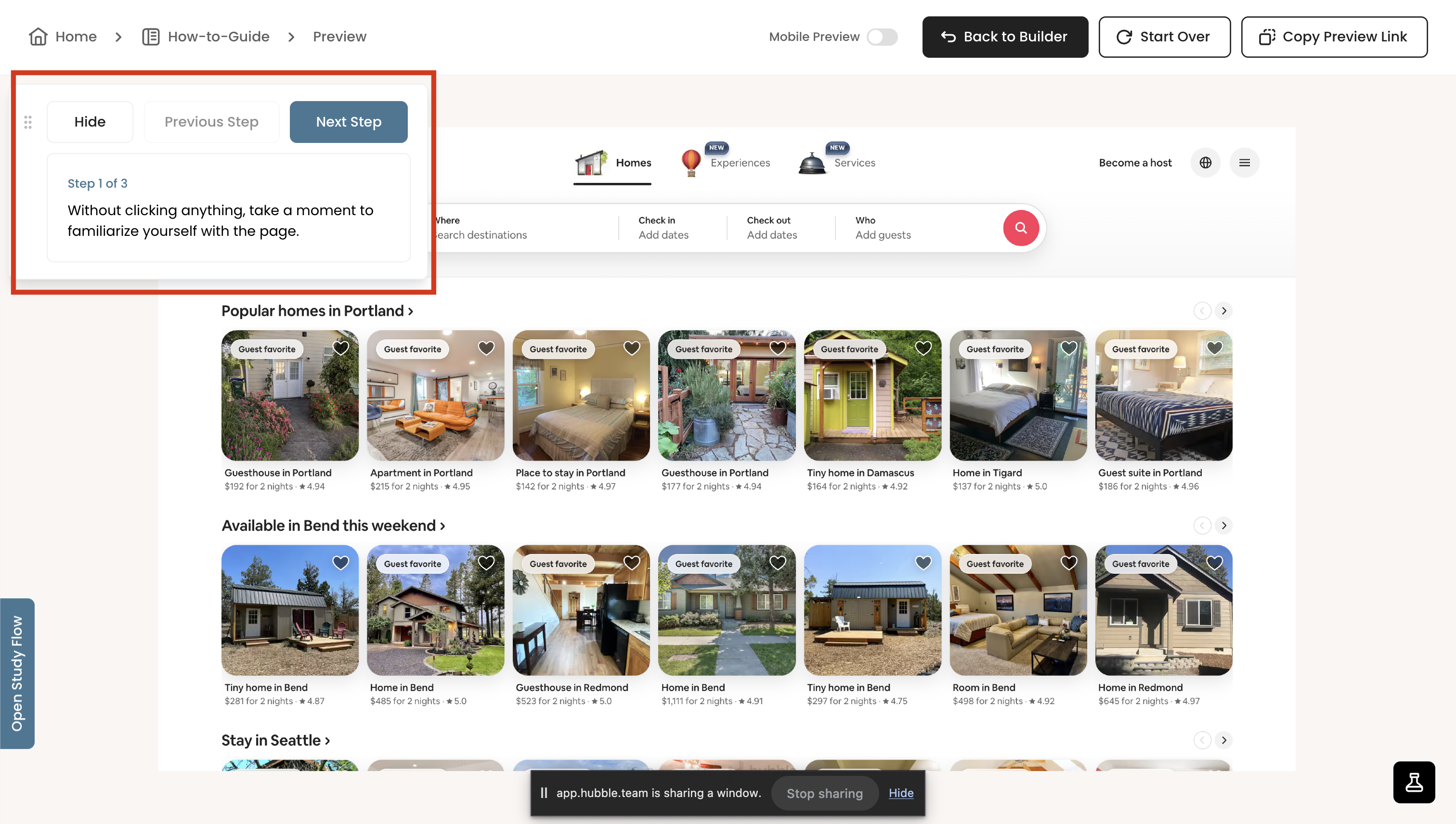The image size is (1456, 824).
Task: Click the Preview breadcrumb text
Action: click(x=339, y=37)
